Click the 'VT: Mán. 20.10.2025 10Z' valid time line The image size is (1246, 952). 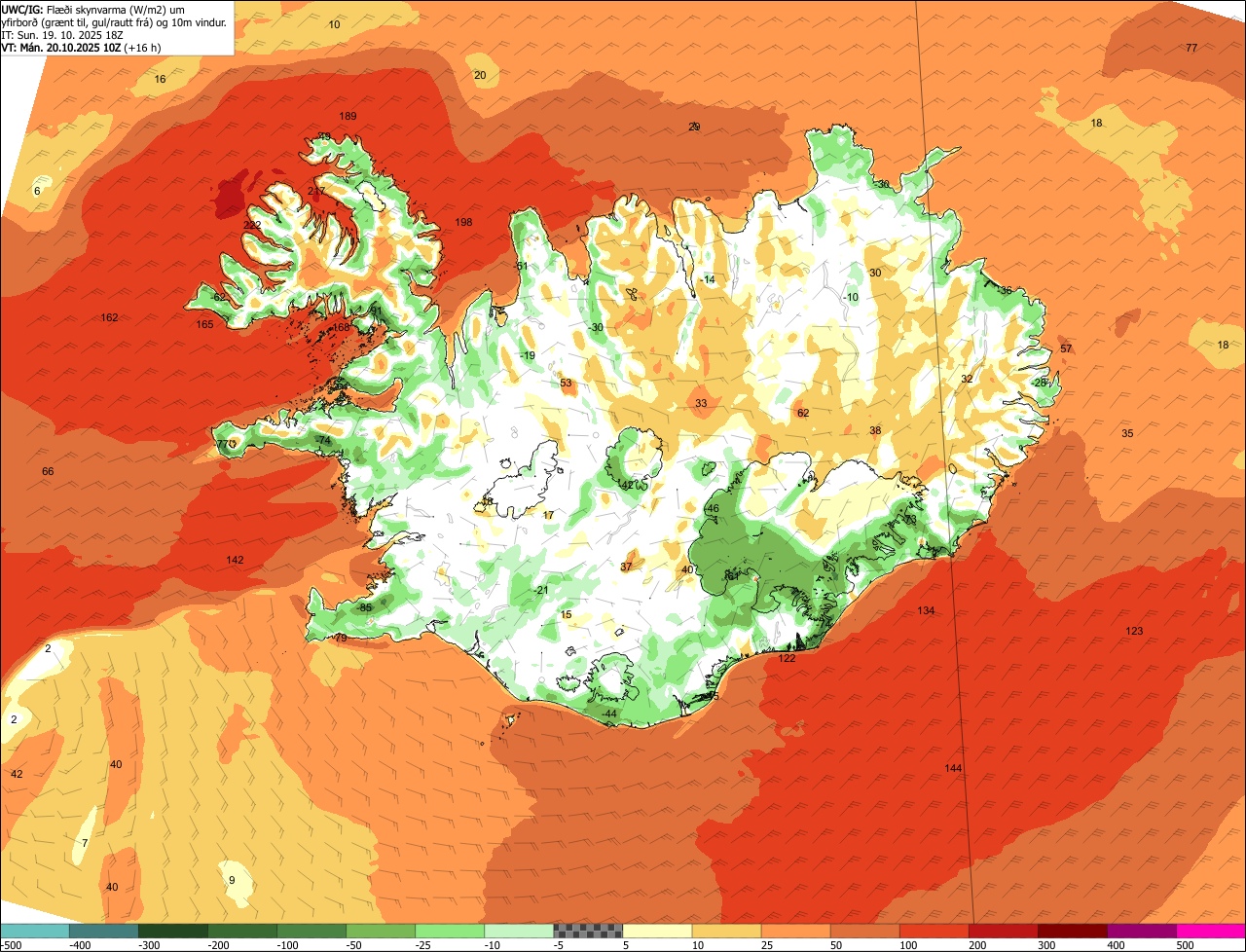pyautogui.click(x=80, y=47)
